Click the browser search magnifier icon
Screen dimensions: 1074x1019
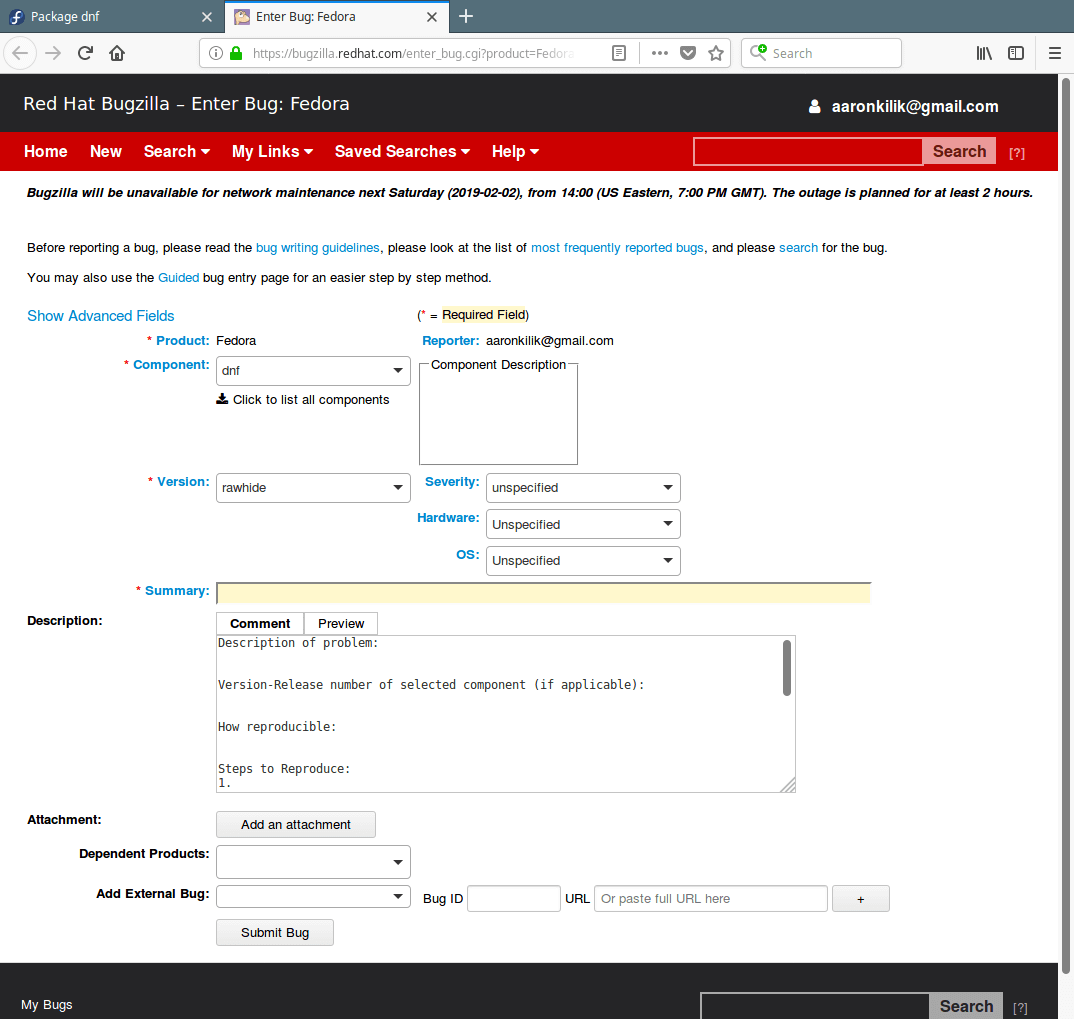coord(758,52)
